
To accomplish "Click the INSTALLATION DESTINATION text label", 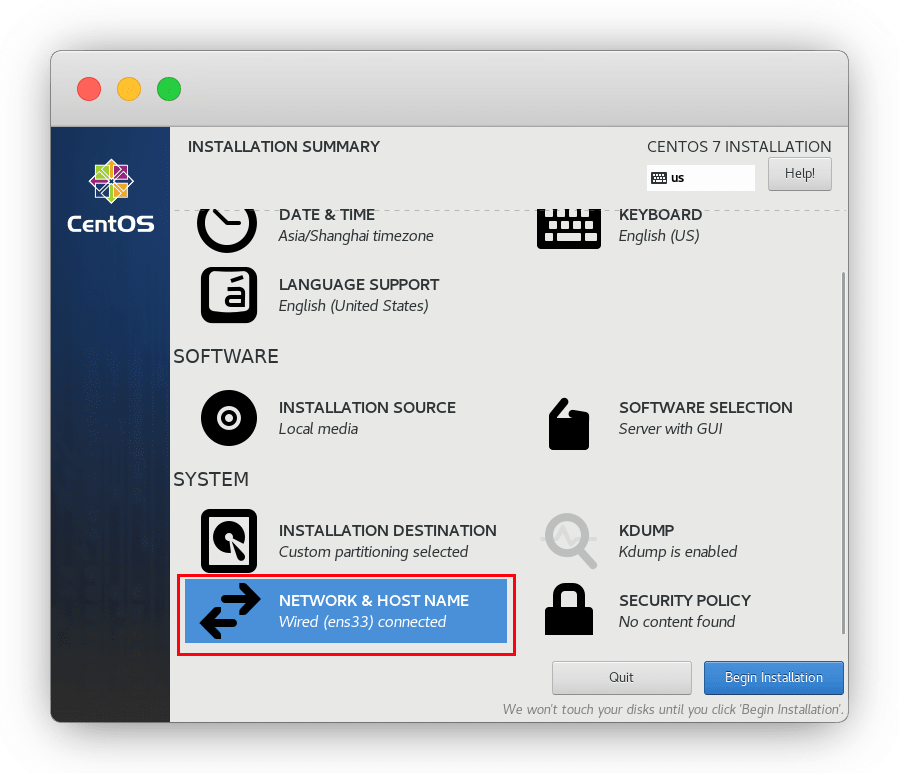I will pyautogui.click(x=387, y=531).
